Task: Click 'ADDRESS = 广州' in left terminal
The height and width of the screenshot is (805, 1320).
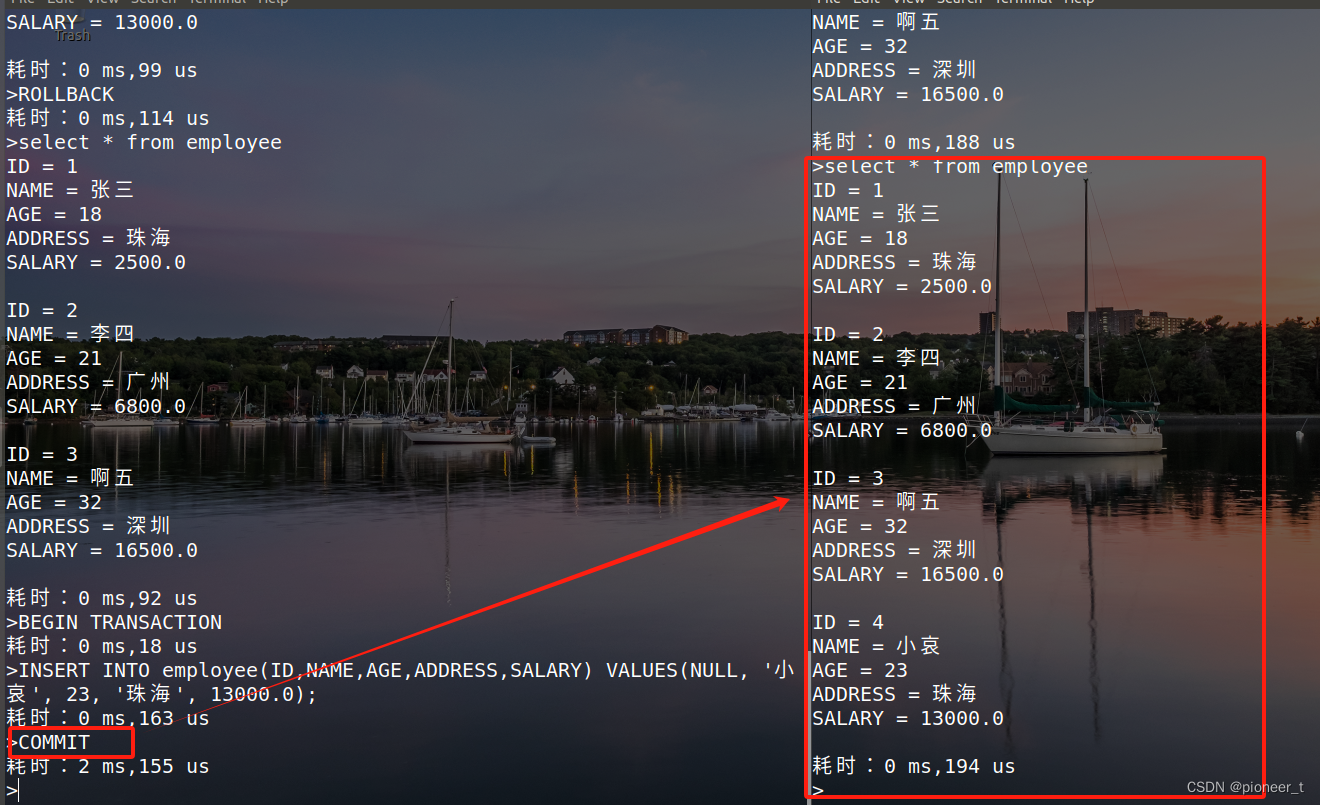Action: click(88, 383)
